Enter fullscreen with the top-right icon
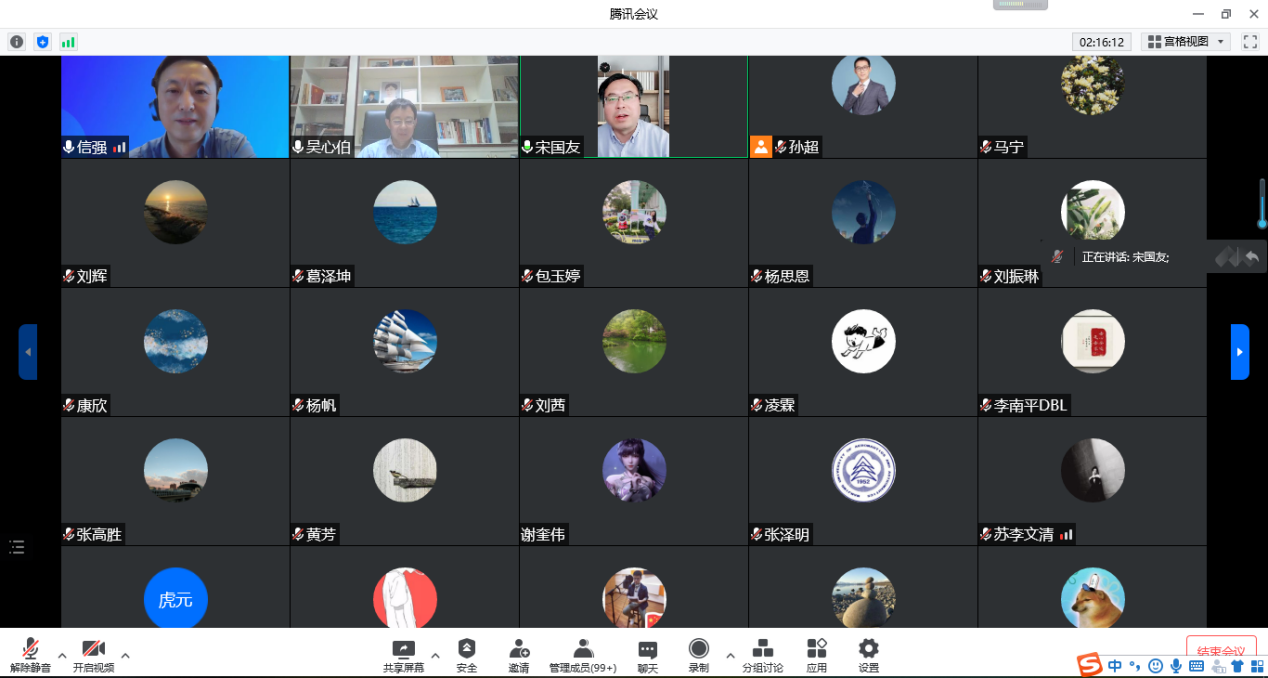 click(1250, 42)
